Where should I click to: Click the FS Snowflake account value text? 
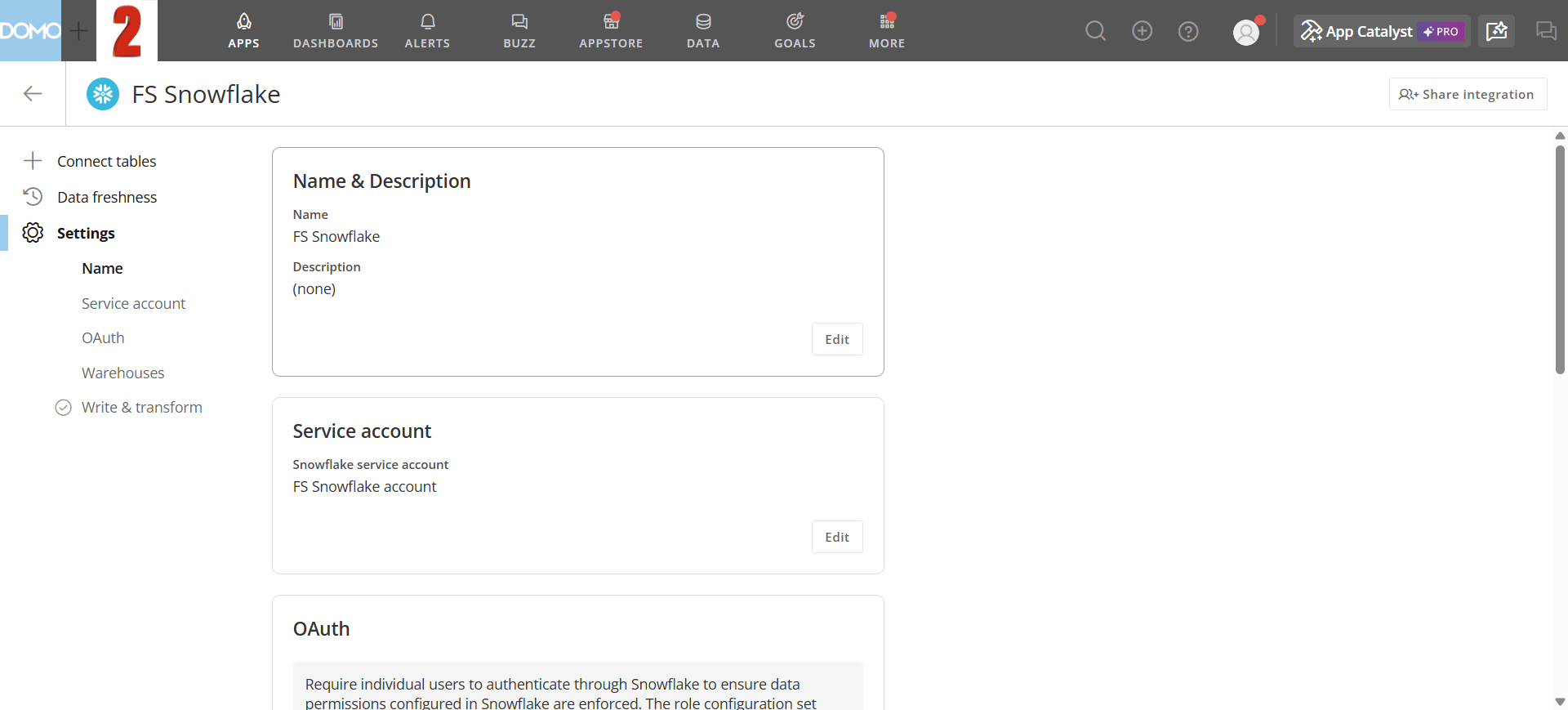coord(364,486)
